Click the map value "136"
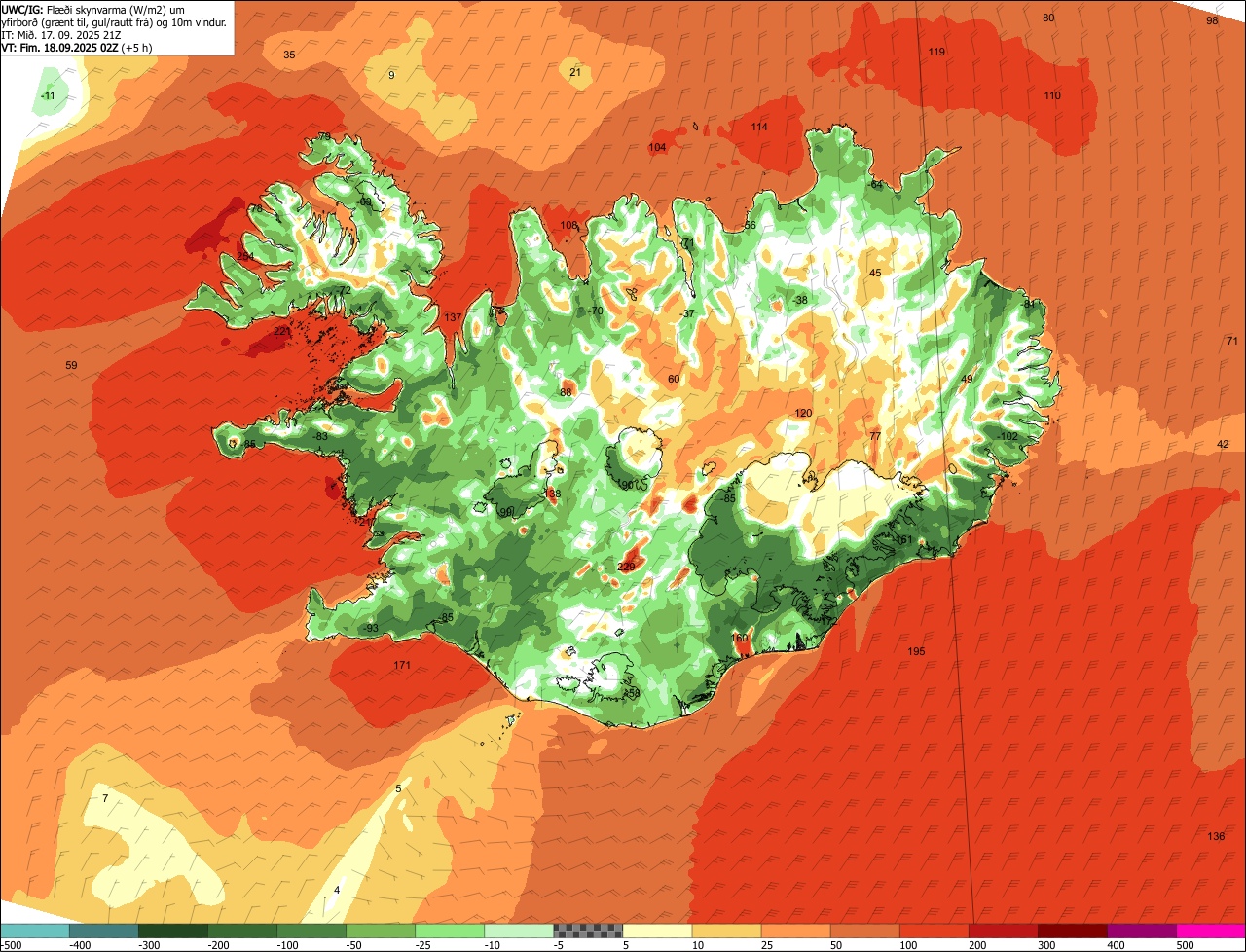 tap(1216, 837)
